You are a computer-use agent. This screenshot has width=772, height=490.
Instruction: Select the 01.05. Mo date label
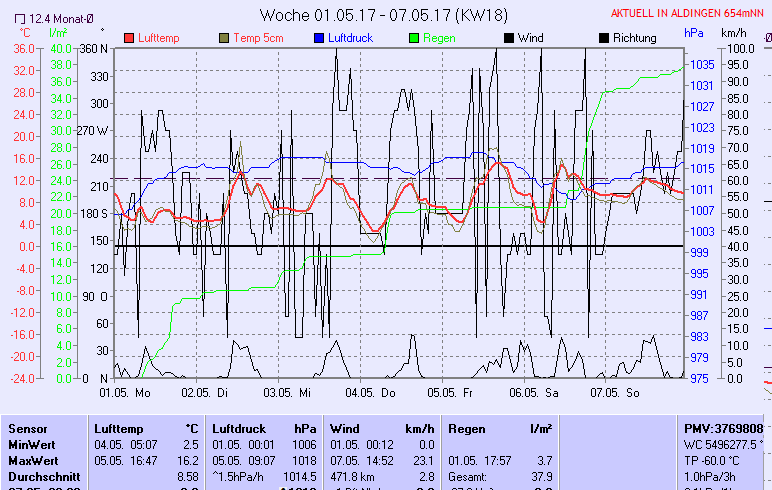(124, 393)
